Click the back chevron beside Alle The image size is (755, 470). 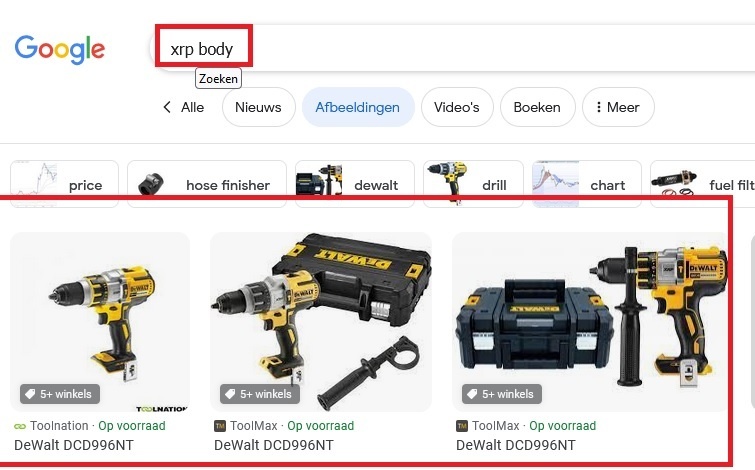click(x=167, y=107)
